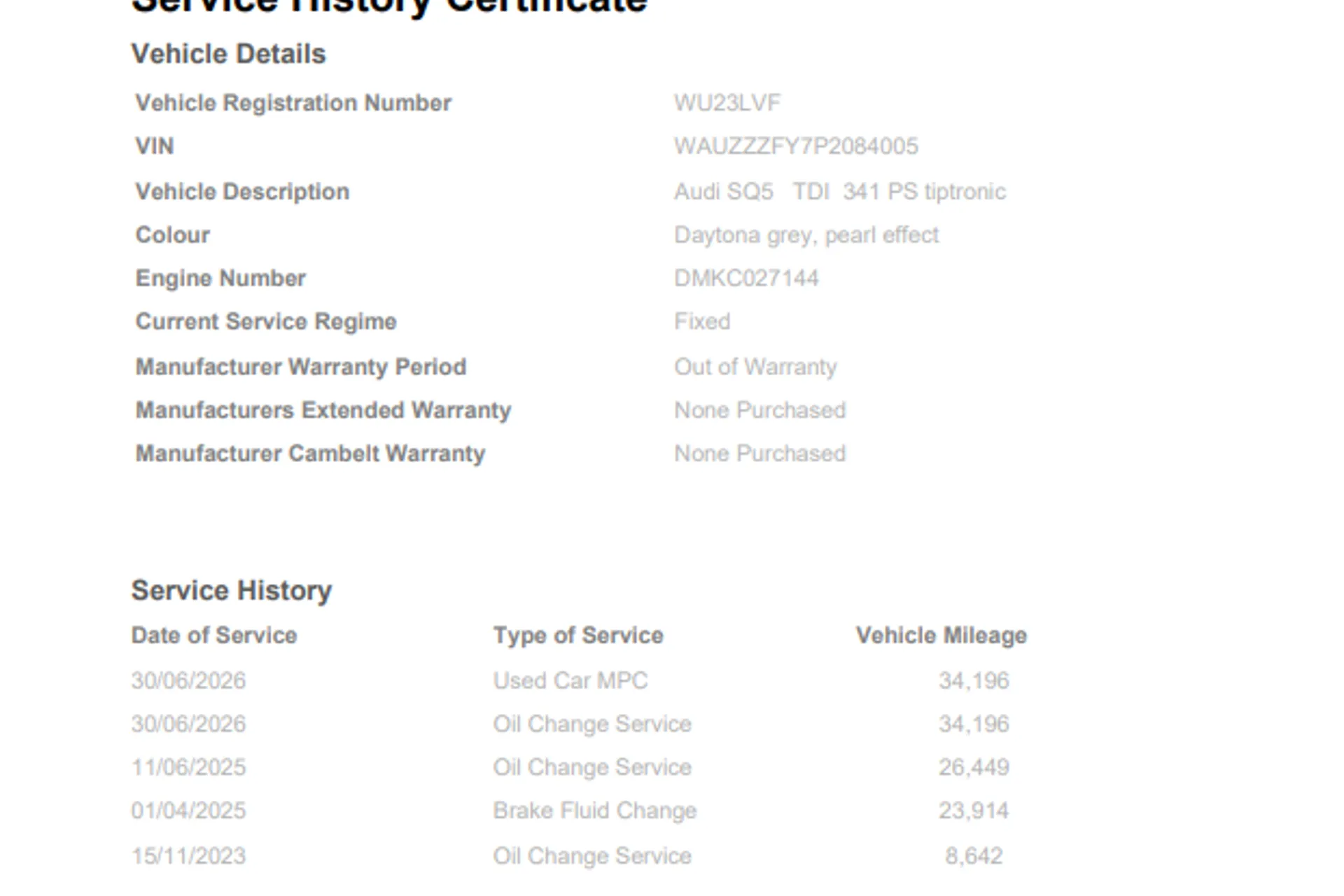The height and width of the screenshot is (896, 1344).
Task: Click None Purchased beside Cambelt Warranty
Action: tap(759, 454)
